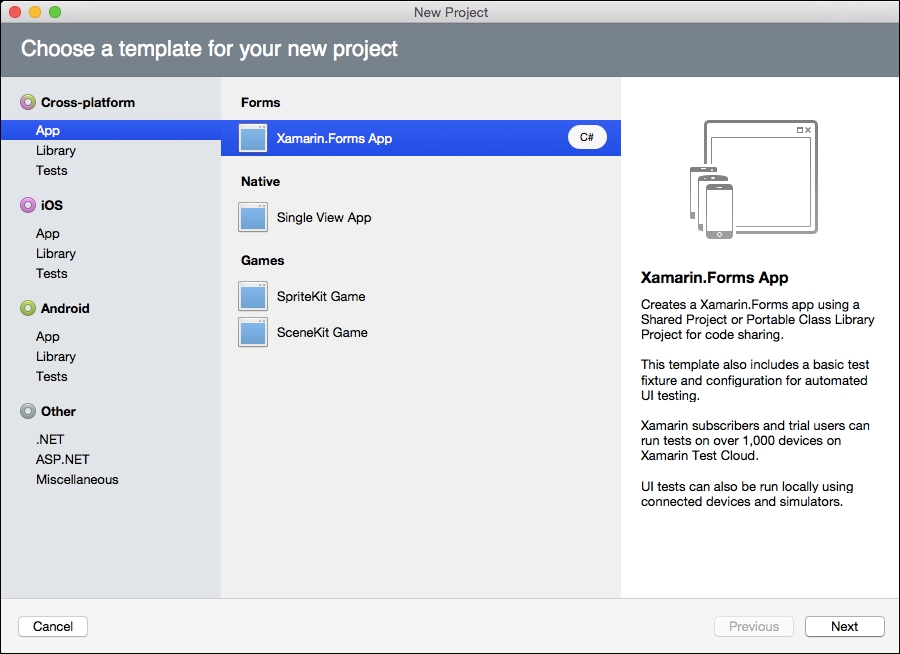
Task: Click the SpriteKit Game template icon
Action: coord(253,296)
